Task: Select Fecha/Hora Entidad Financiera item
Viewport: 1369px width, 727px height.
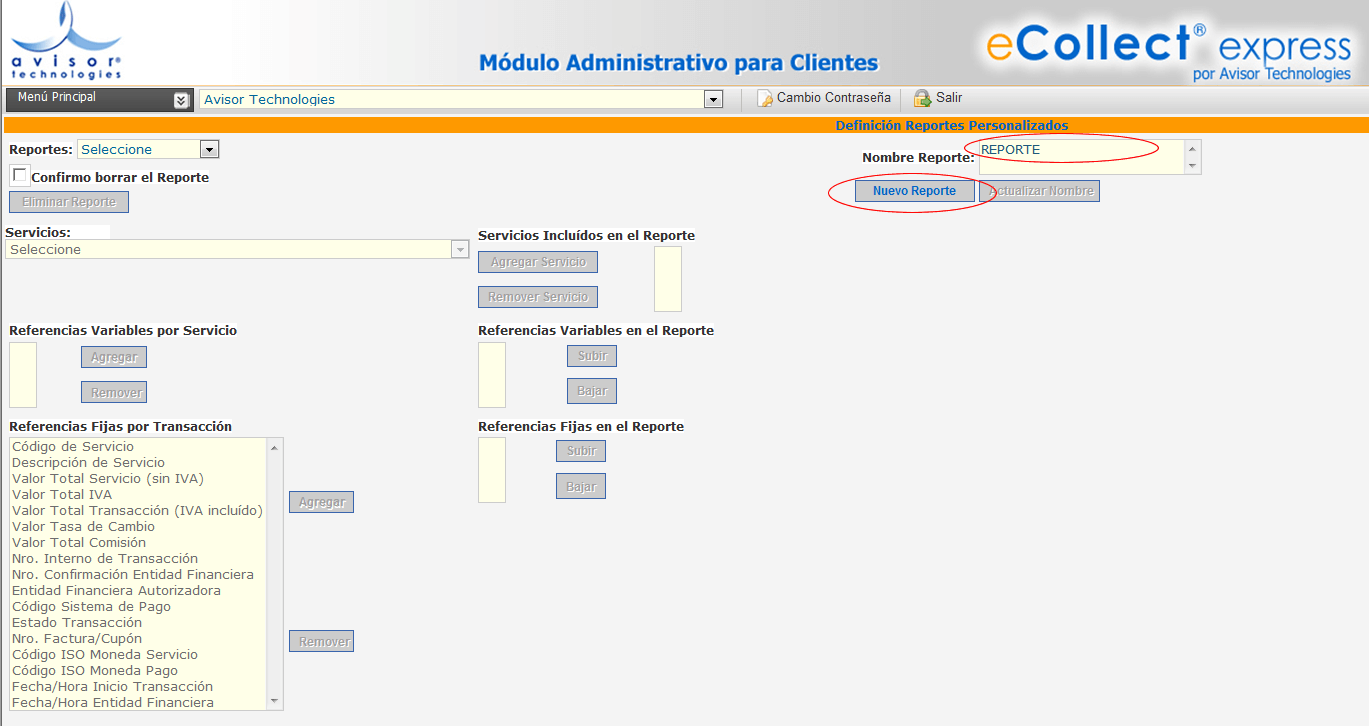Action: coord(138,703)
